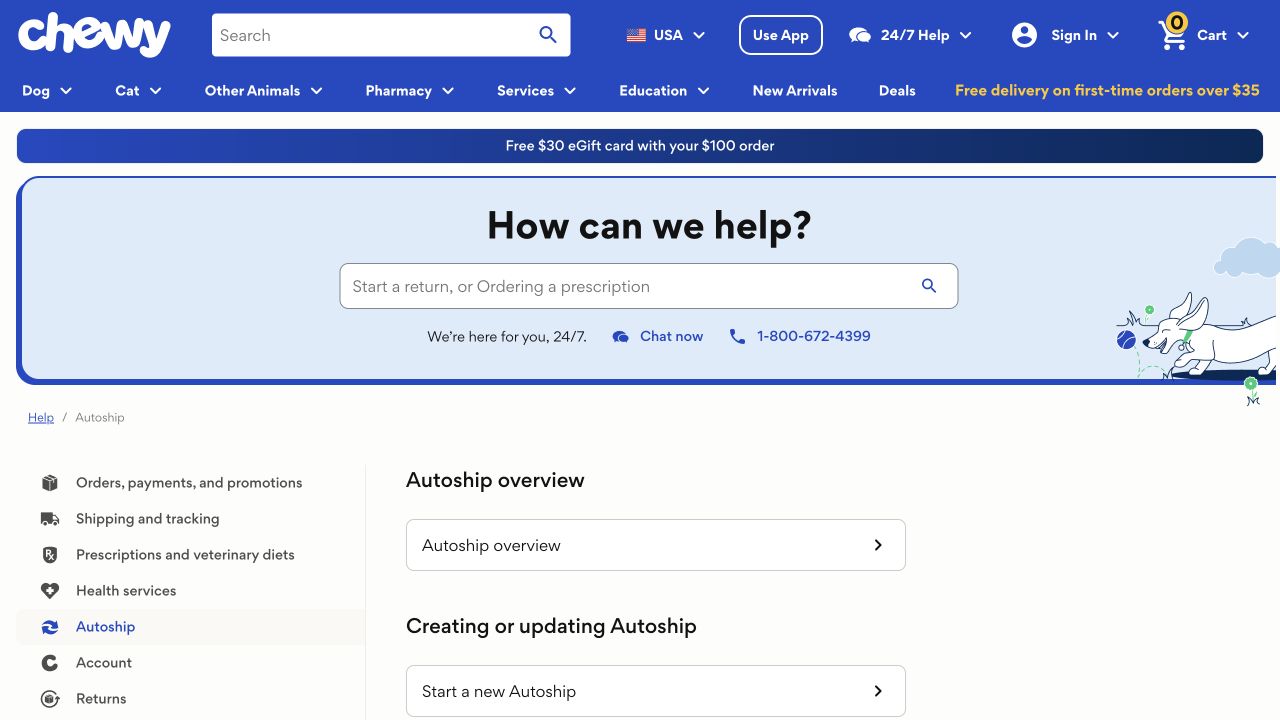The width and height of the screenshot is (1280, 720).
Task: Click the Returns icon in sidebar
Action: click(x=50, y=699)
